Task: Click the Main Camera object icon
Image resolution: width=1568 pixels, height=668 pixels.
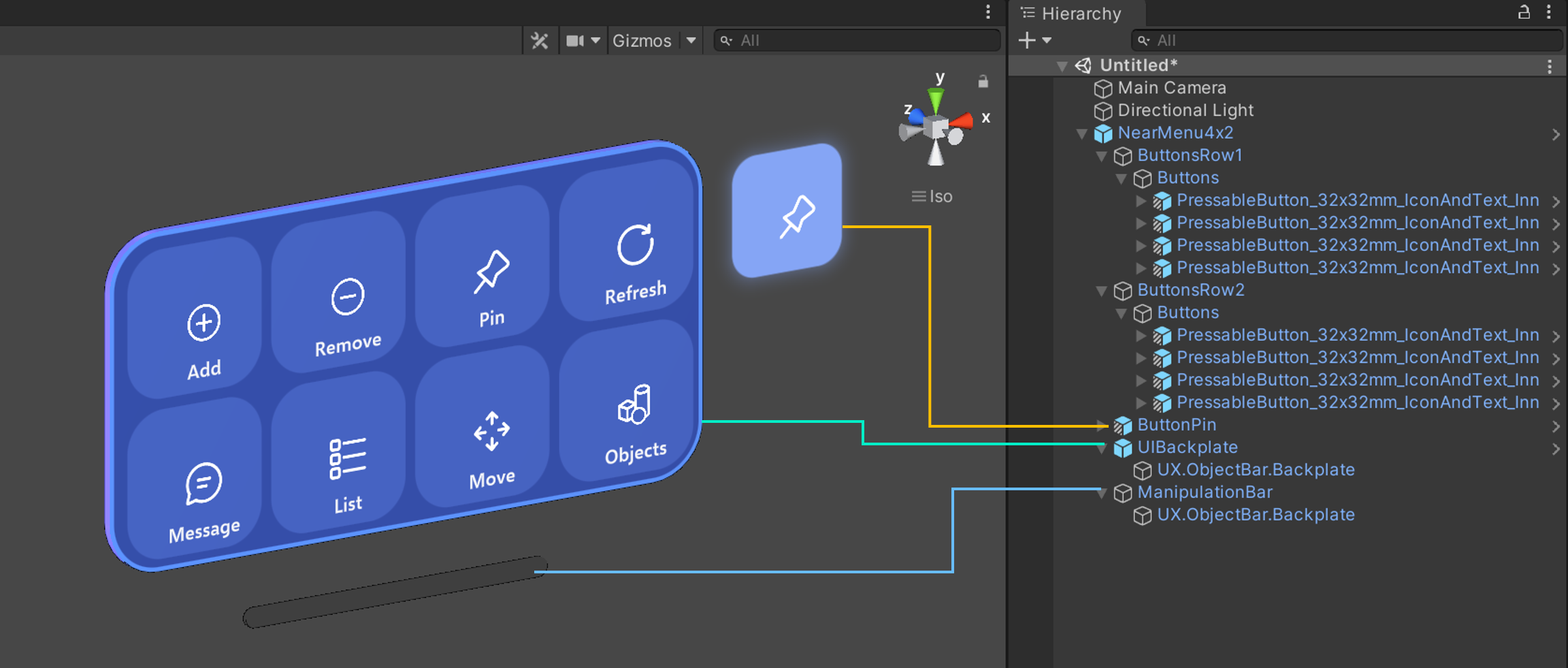Action: 1102,89
